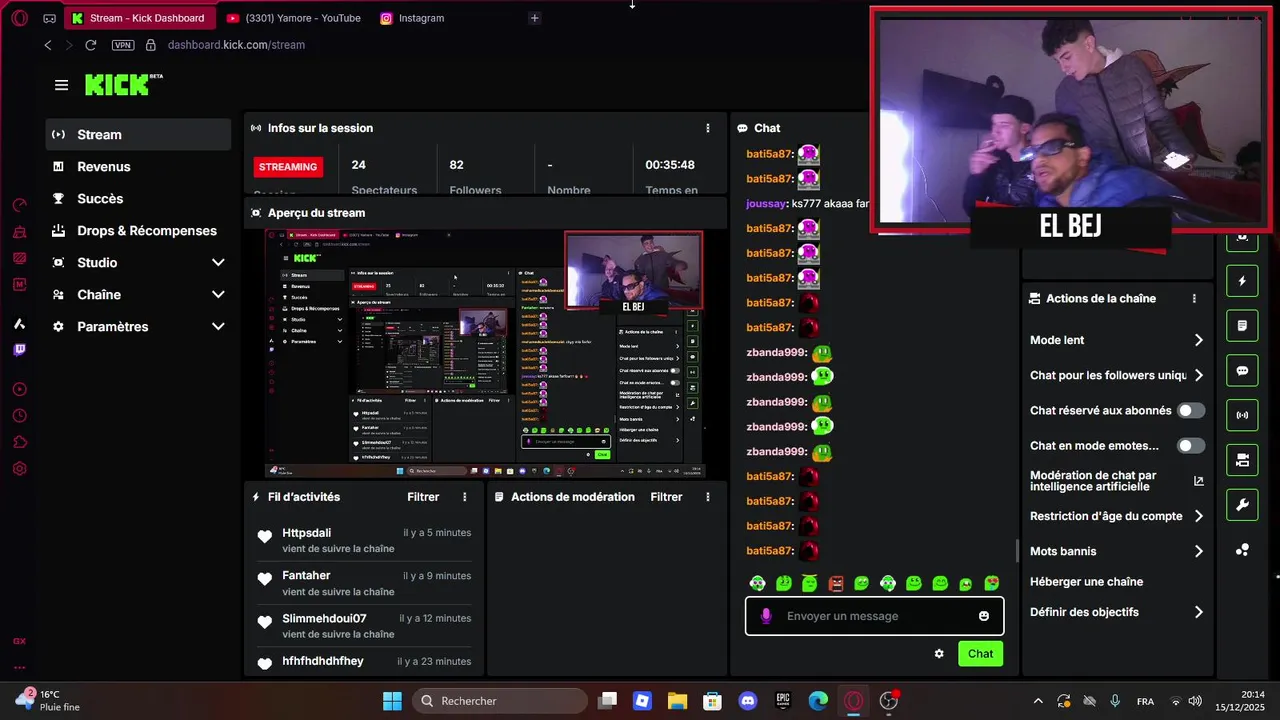Open Discord from the taskbar
The width and height of the screenshot is (1280, 720).
click(x=747, y=701)
